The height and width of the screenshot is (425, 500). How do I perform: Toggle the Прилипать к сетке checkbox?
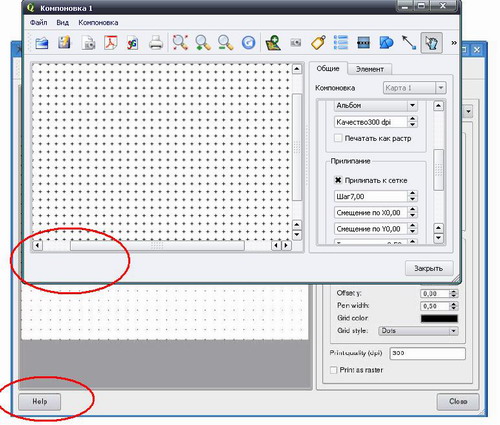[338, 180]
